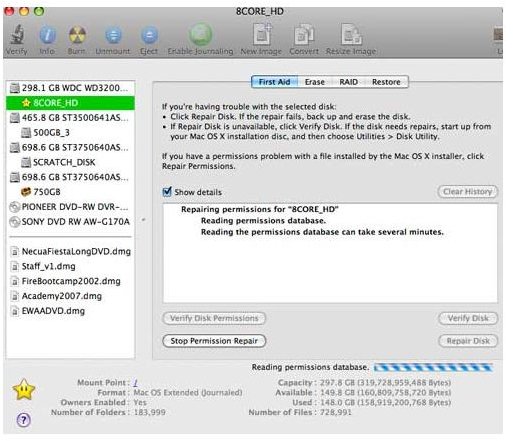Viewport: 513px width, 441px height.
Task: Click the 'can take several minutes' log line
Action: (322, 232)
